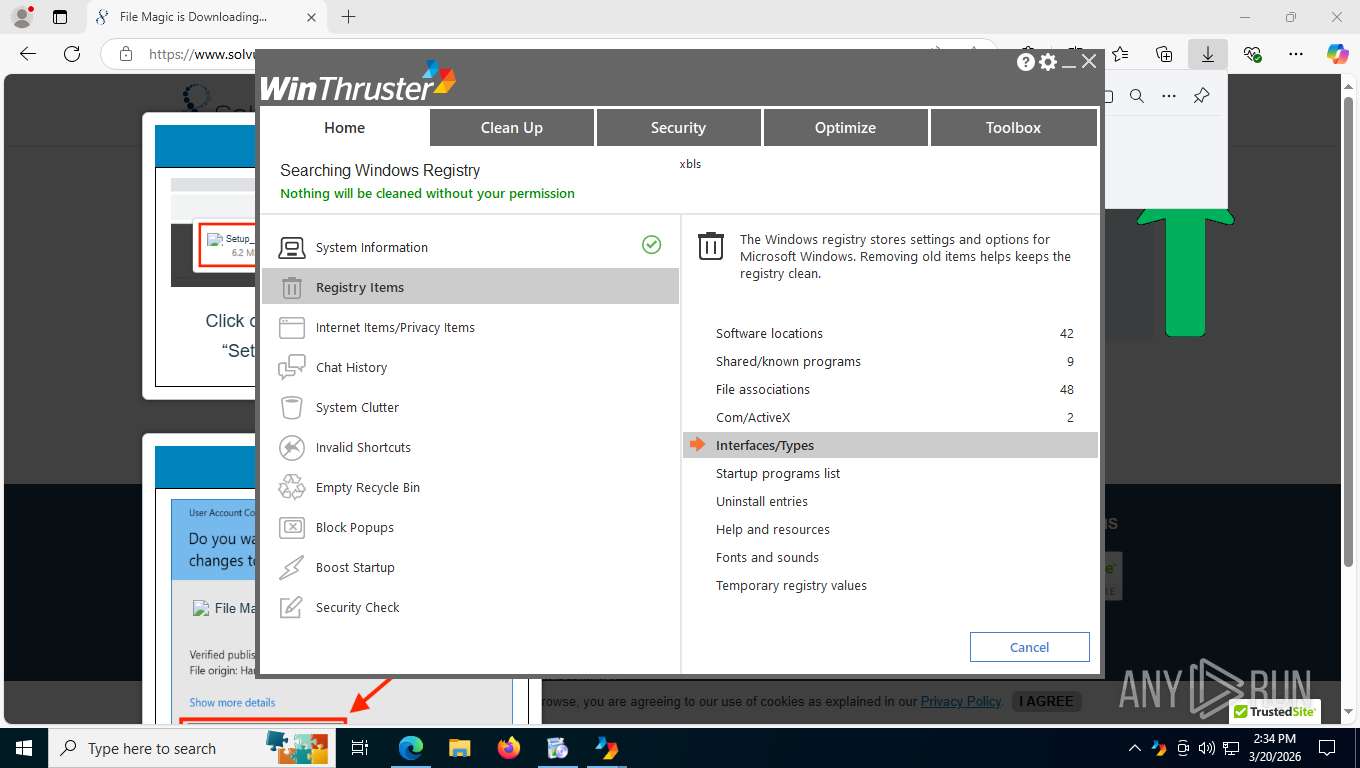This screenshot has width=1360, height=768.
Task: Open Edge Copilot icon
Action: [x=1337, y=54]
